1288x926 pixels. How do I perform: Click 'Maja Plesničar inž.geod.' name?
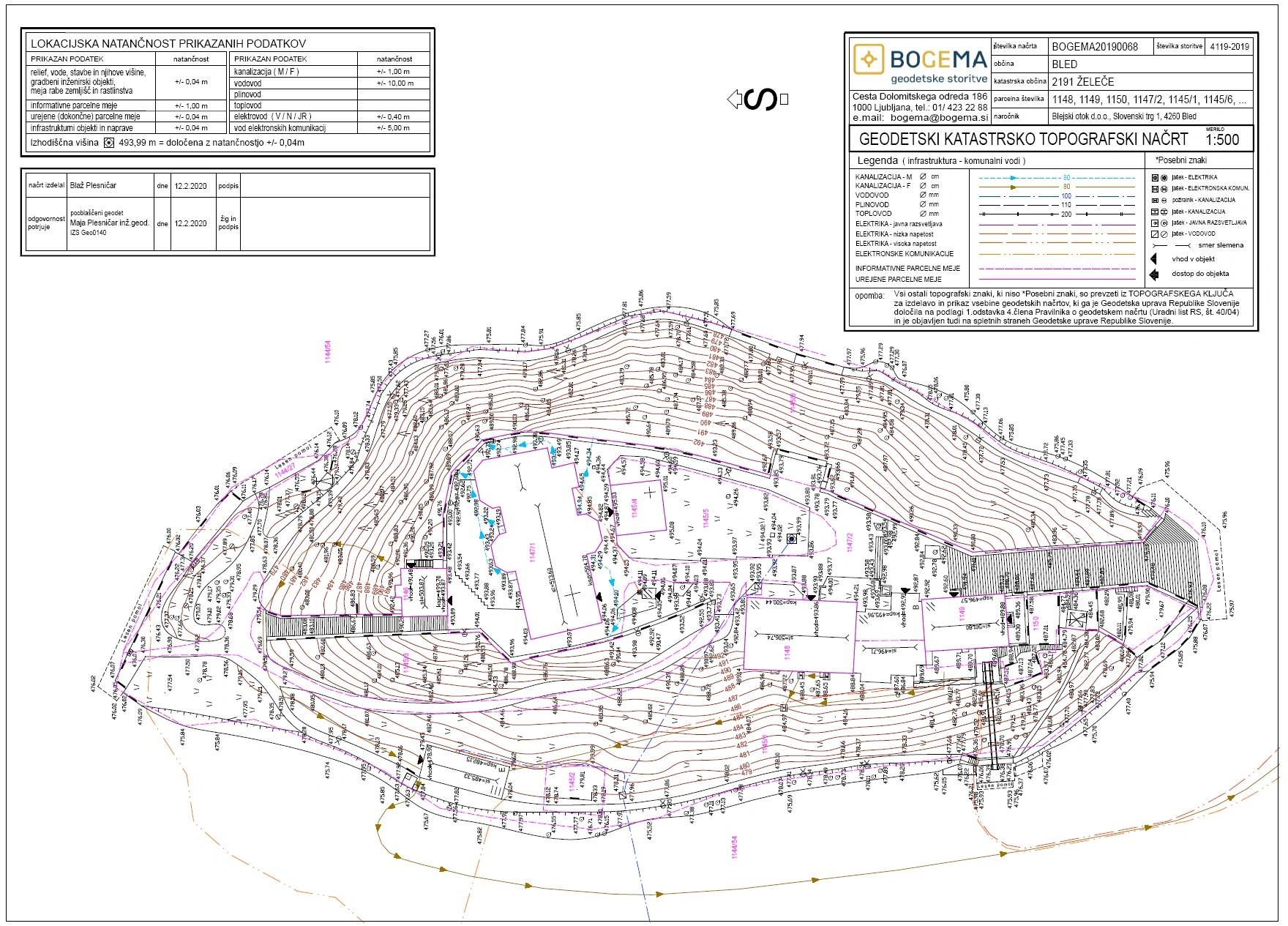[110, 223]
